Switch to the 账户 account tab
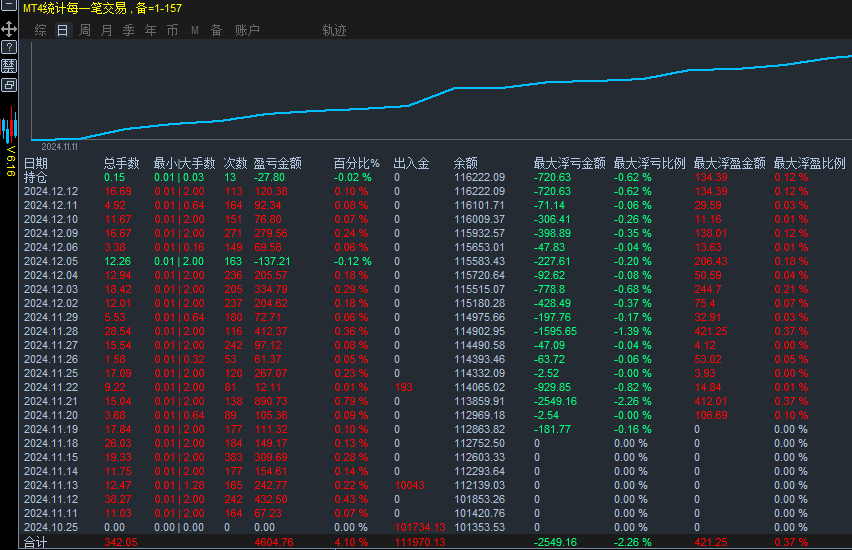The image size is (852, 550). tap(247, 30)
